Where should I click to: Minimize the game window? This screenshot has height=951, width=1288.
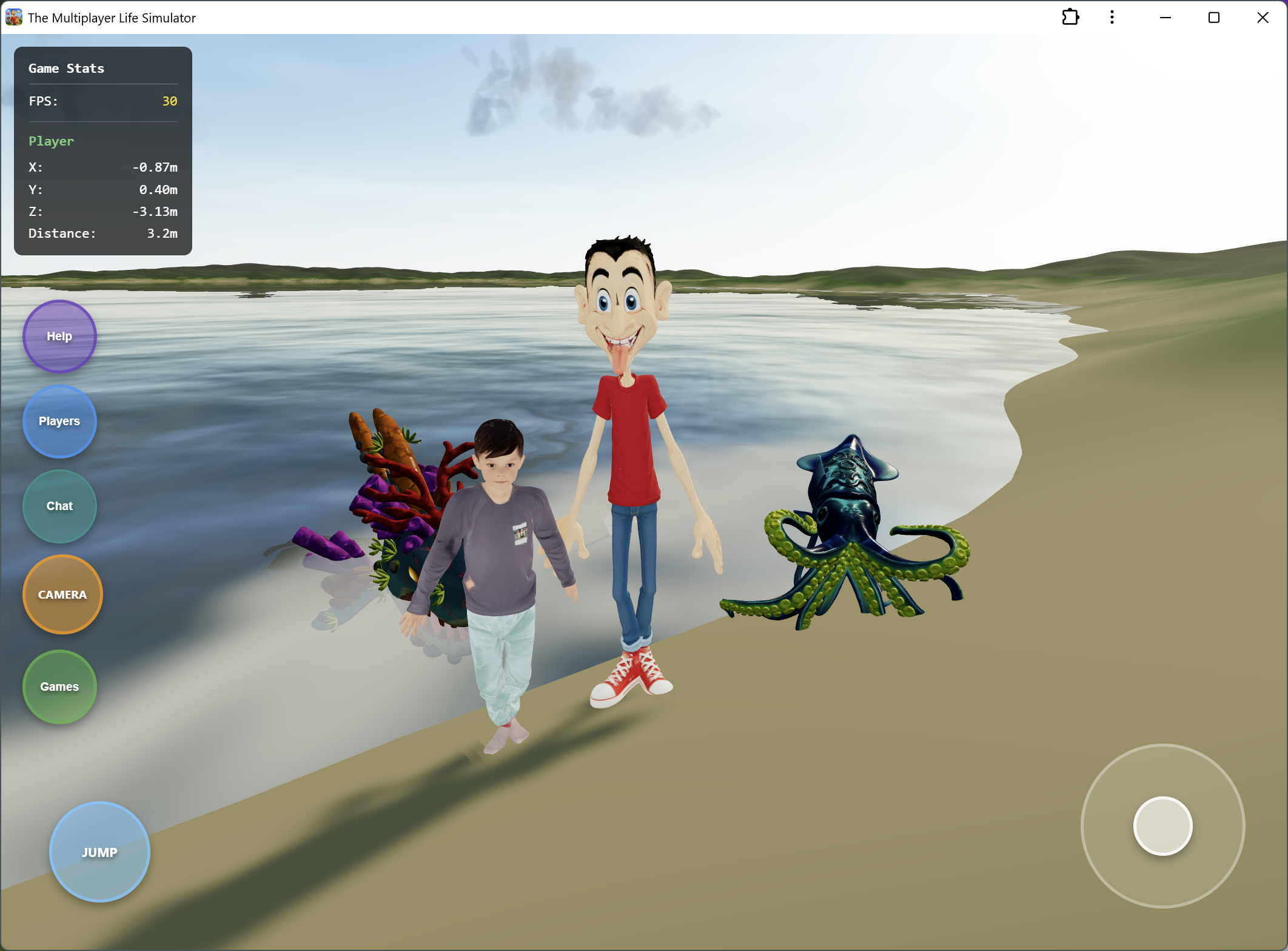pos(1165,17)
